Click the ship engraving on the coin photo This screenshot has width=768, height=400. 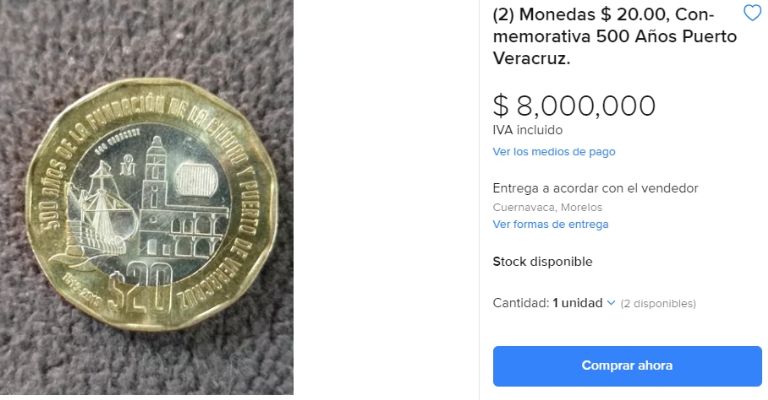coord(96,215)
